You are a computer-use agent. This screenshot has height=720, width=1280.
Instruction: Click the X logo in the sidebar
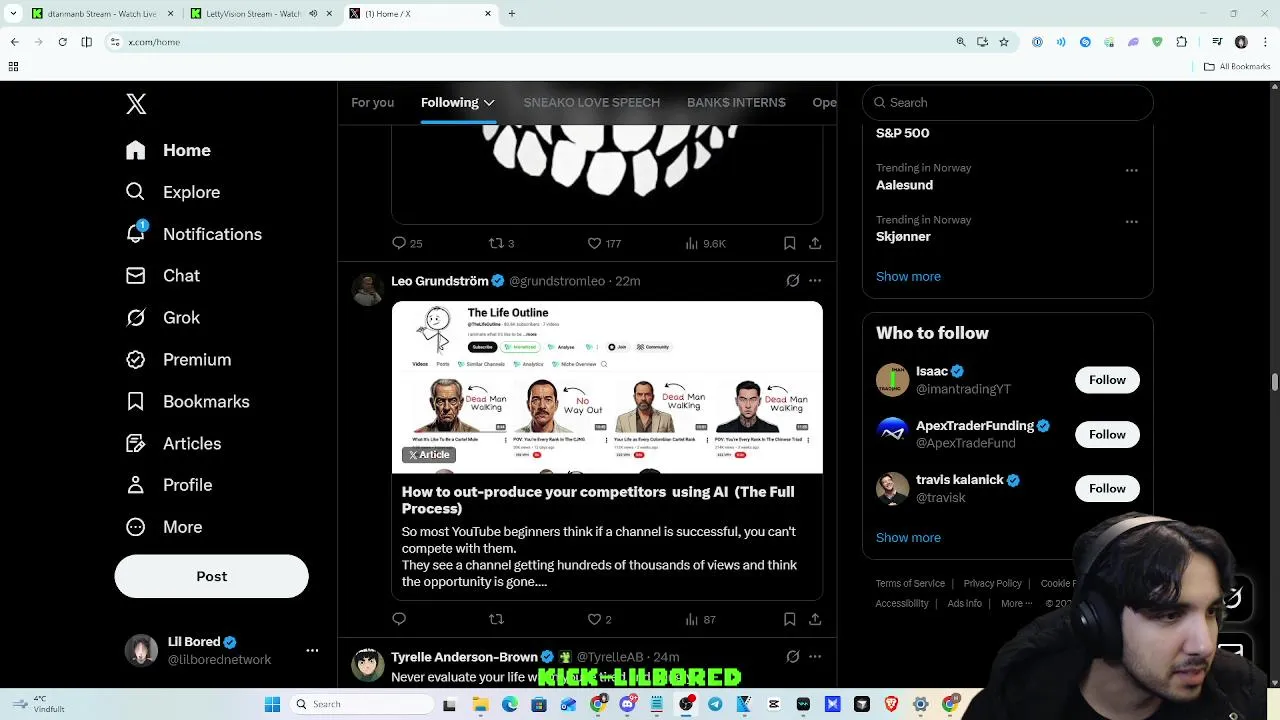point(136,104)
